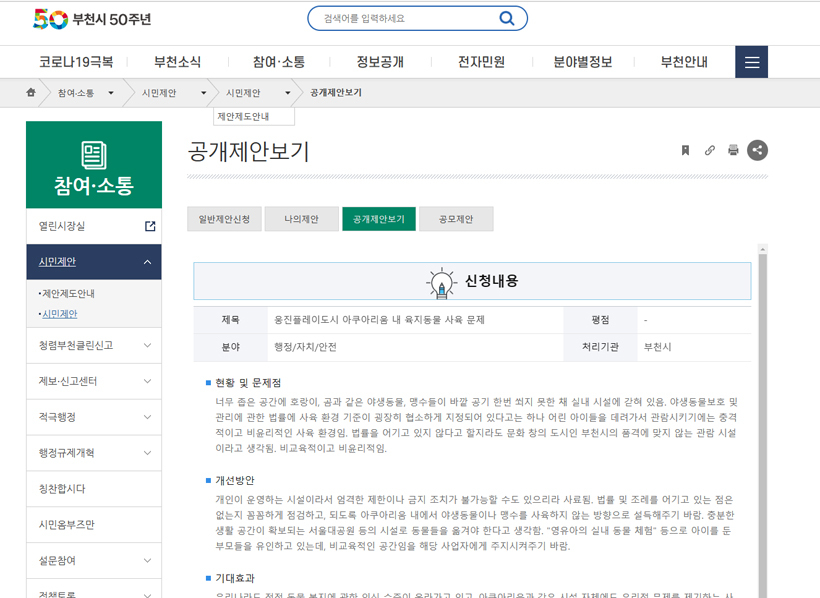Click 공개제안보기 in the breadcrumb
Image resolution: width=820 pixels, height=598 pixels.
[336, 93]
